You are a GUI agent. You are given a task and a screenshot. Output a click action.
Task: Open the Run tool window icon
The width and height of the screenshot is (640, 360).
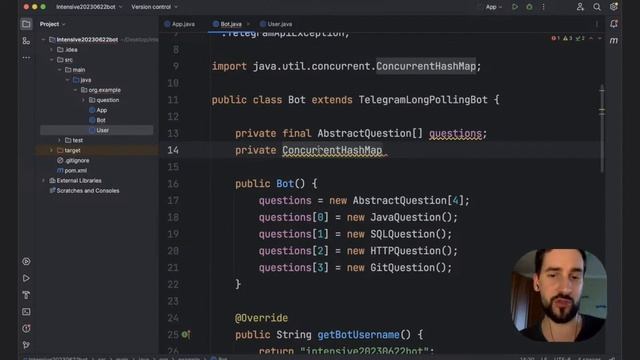click(x=26, y=278)
